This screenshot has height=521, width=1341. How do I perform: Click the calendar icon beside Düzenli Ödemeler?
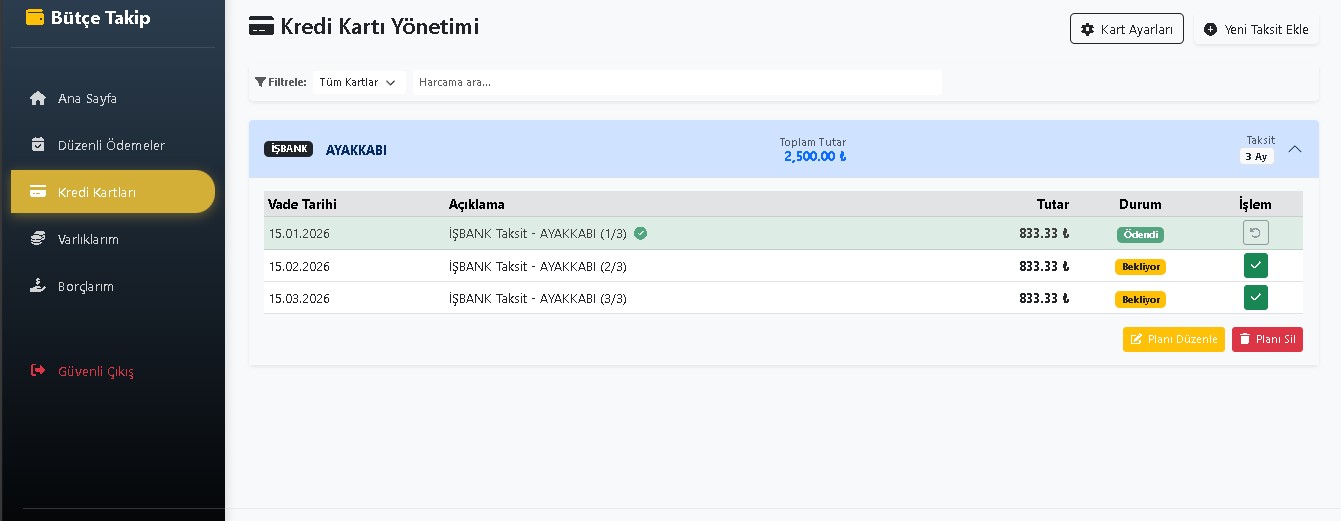pos(38,145)
